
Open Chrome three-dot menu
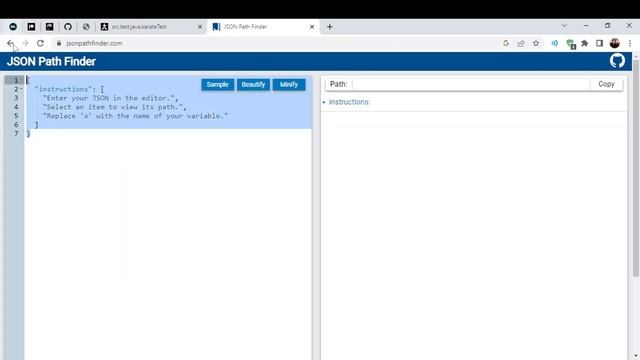tap(630, 43)
